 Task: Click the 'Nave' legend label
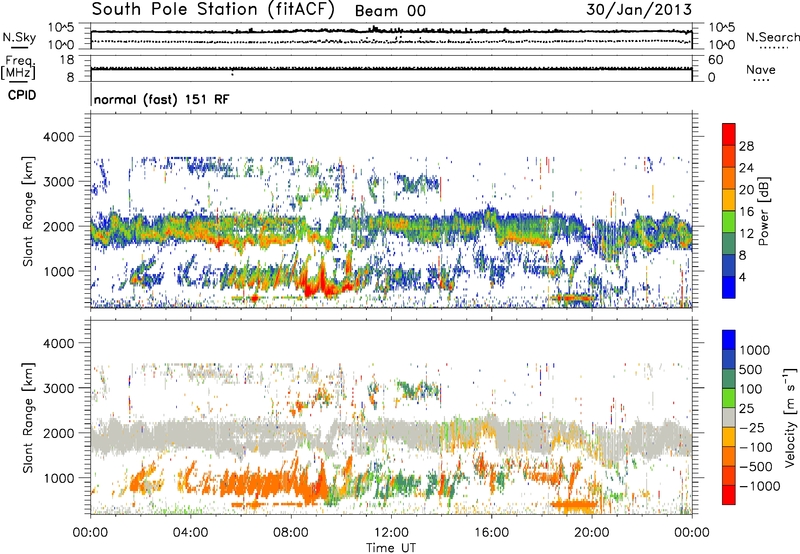point(761,69)
